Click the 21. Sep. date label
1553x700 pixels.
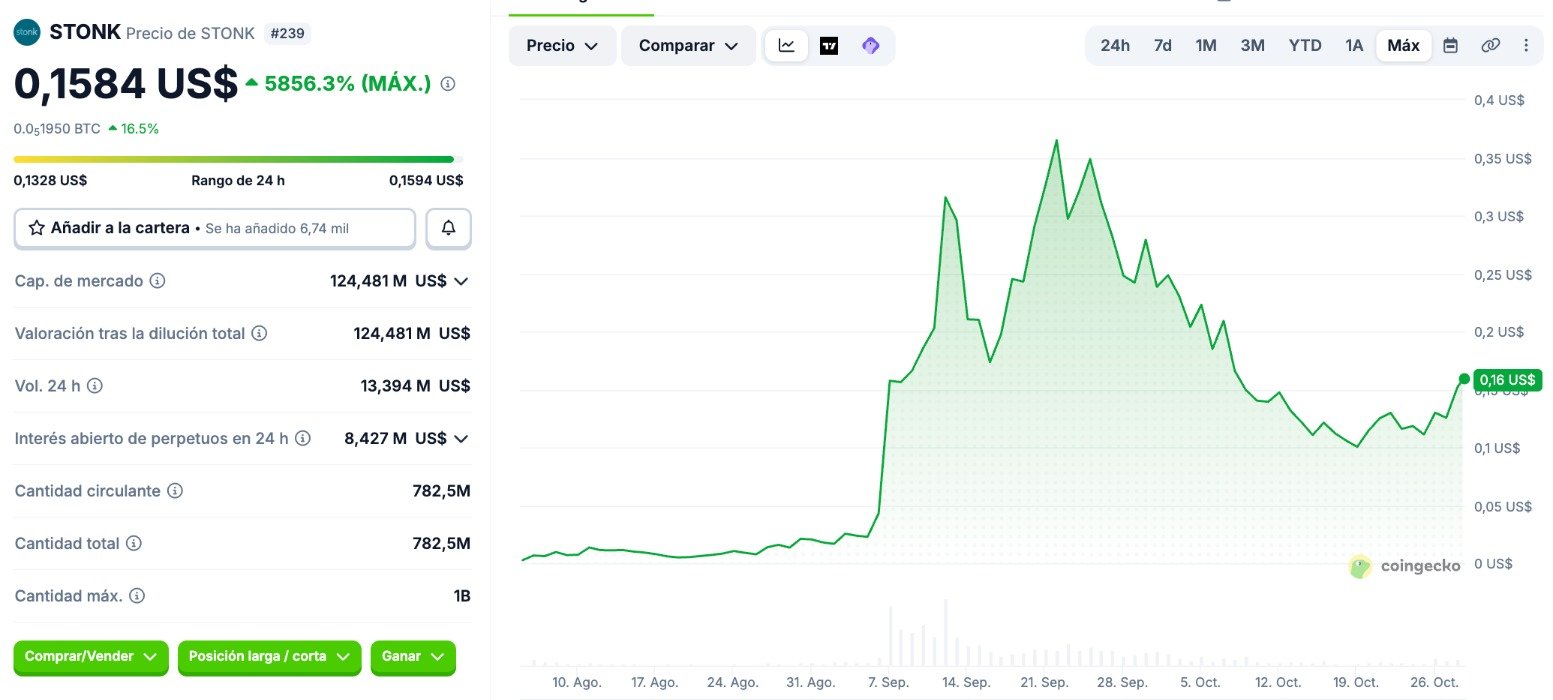click(x=1044, y=682)
